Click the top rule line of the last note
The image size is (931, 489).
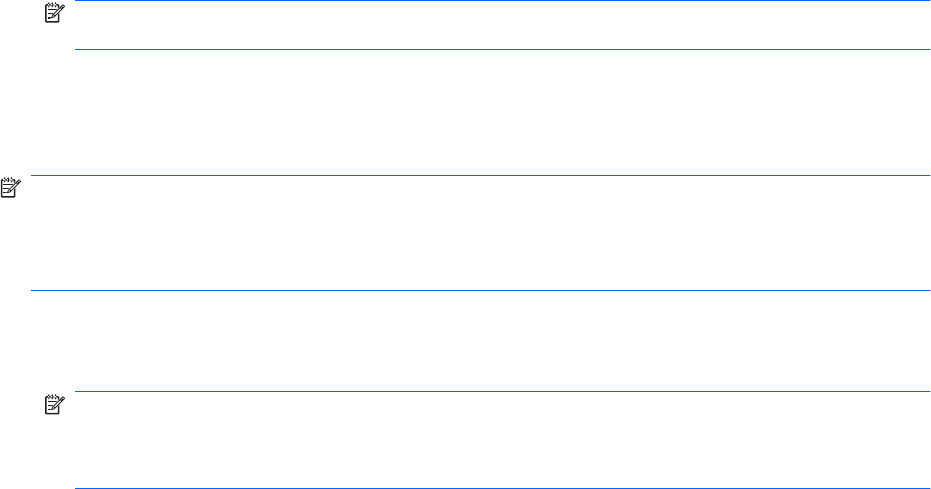500,392
